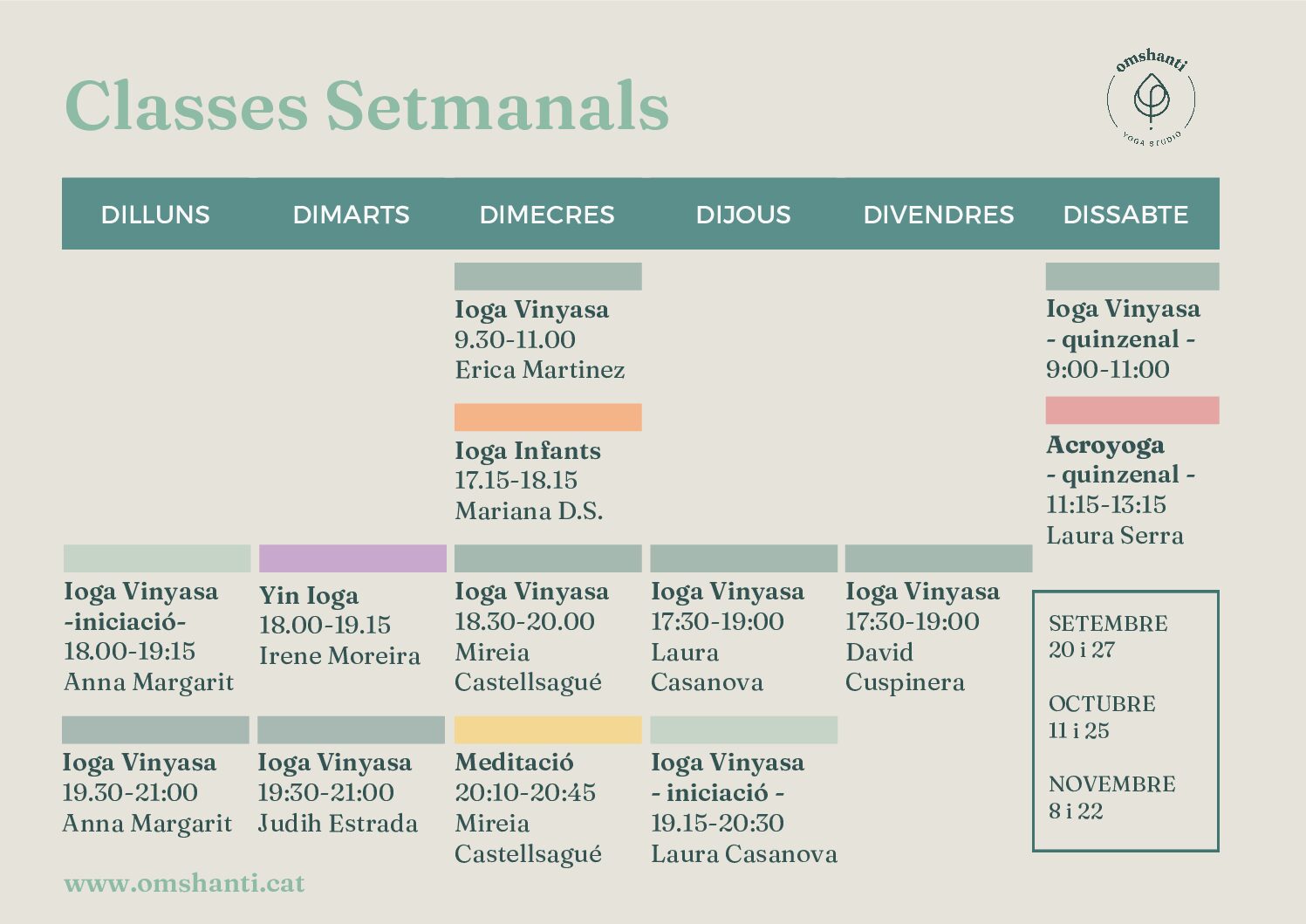
Task: Open Meditació class at 20:10-20:45
Action: tap(527, 807)
